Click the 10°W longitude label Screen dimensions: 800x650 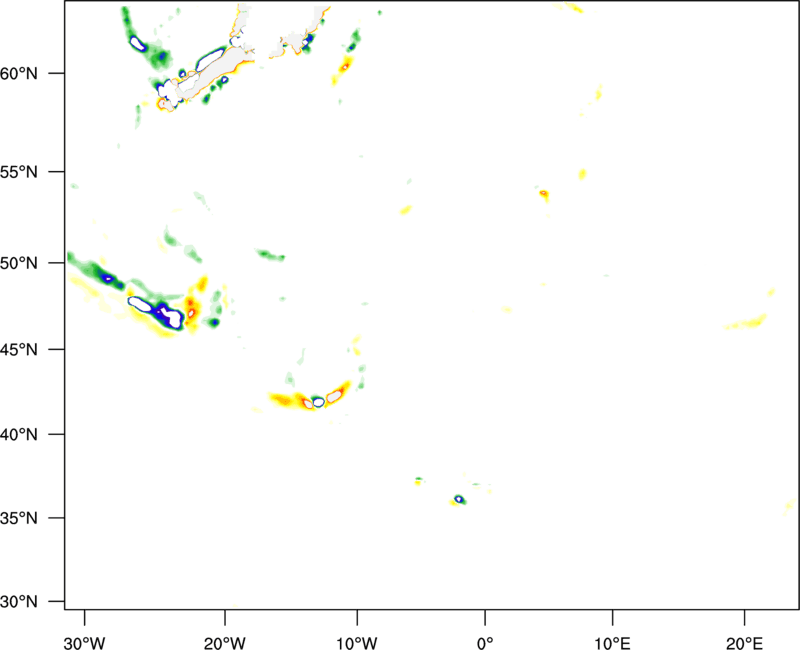pos(357,643)
